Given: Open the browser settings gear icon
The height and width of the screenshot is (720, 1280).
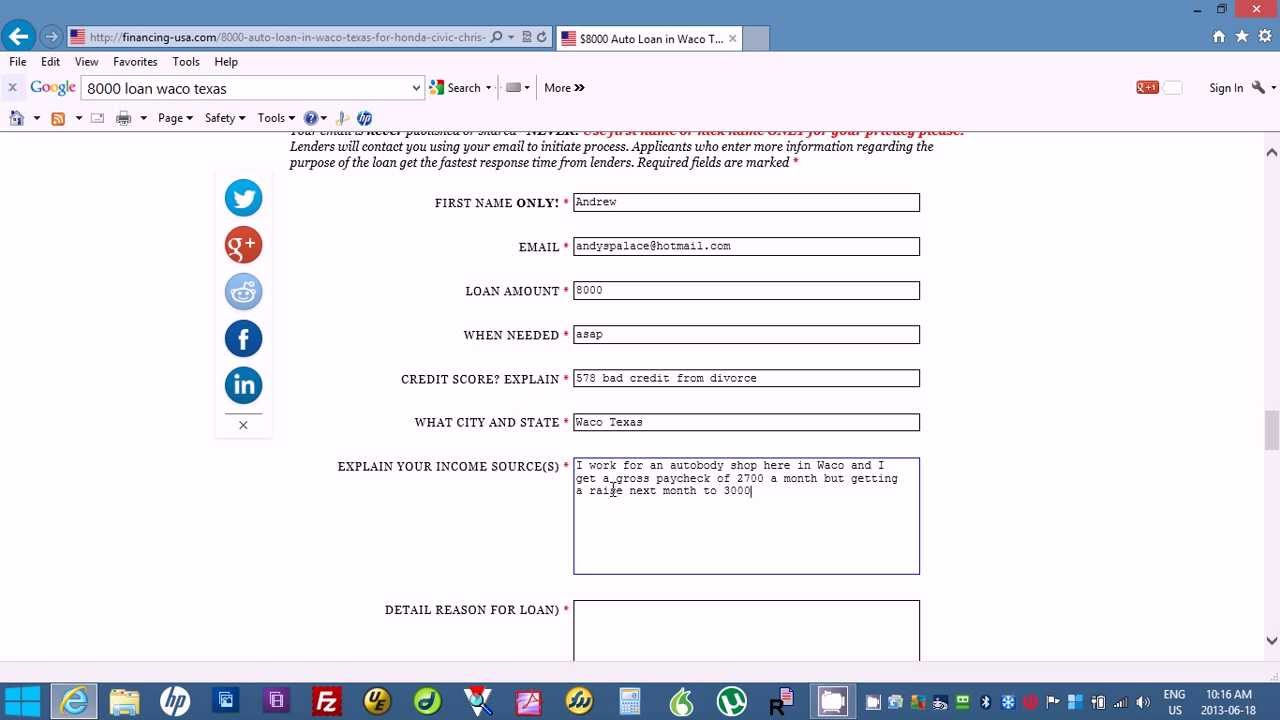Looking at the screenshot, I should click(1264, 37).
